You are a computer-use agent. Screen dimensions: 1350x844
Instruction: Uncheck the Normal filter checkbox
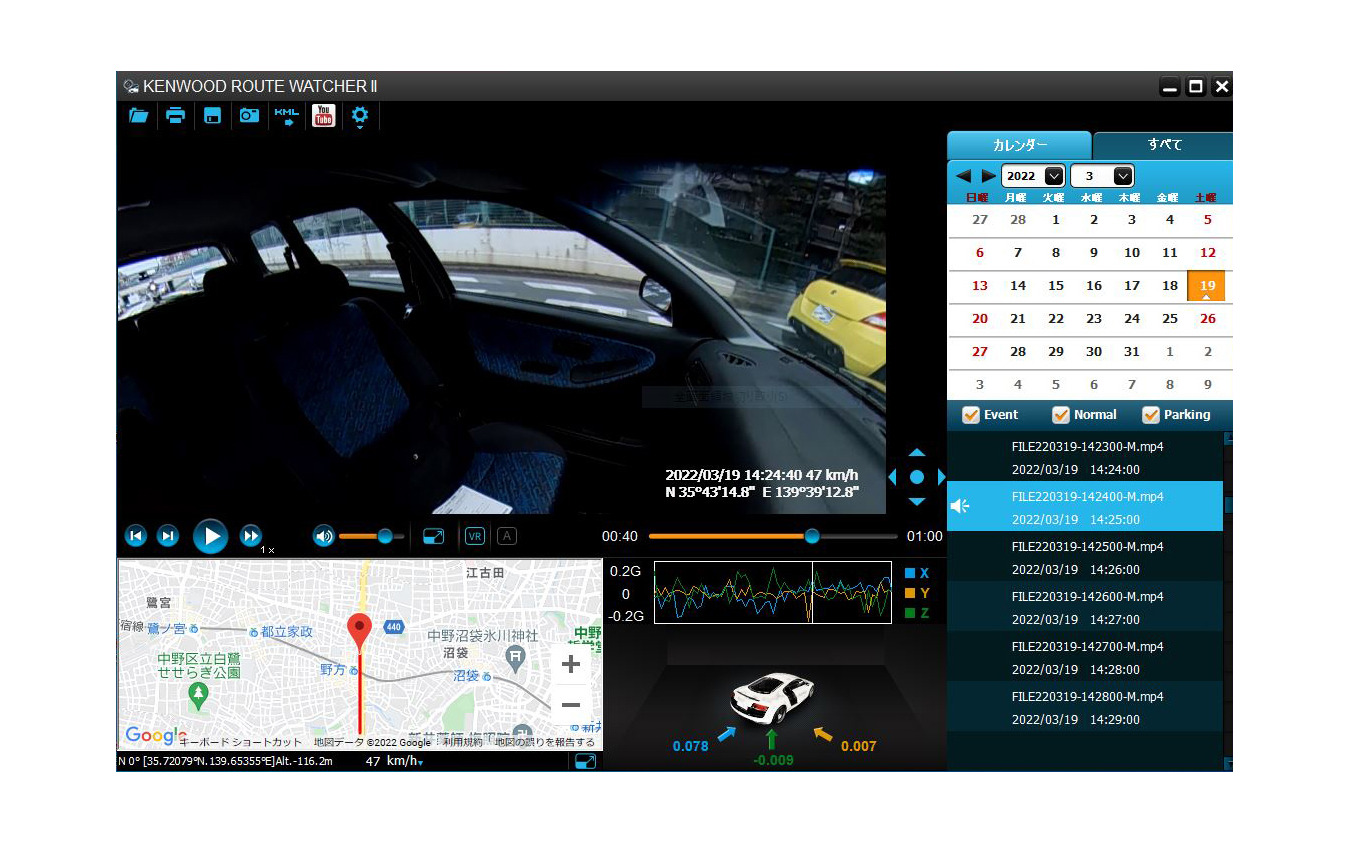pos(1061,415)
